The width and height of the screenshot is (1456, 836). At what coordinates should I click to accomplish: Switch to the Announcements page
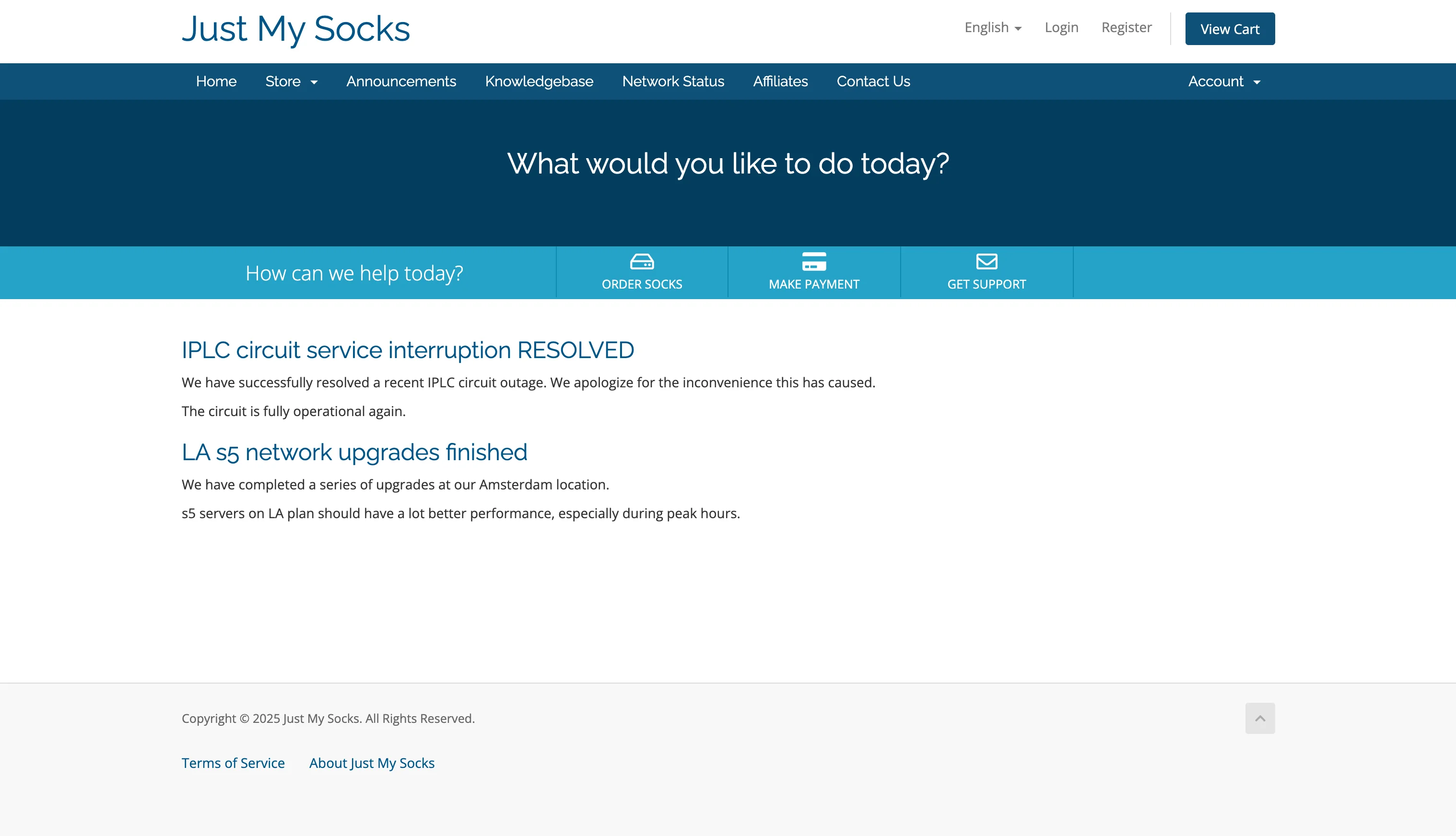(401, 81)
